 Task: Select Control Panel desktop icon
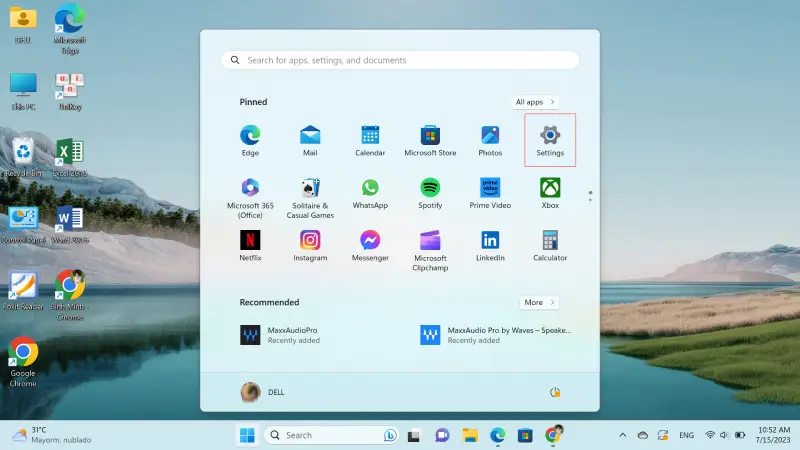[x=23, y=224]
